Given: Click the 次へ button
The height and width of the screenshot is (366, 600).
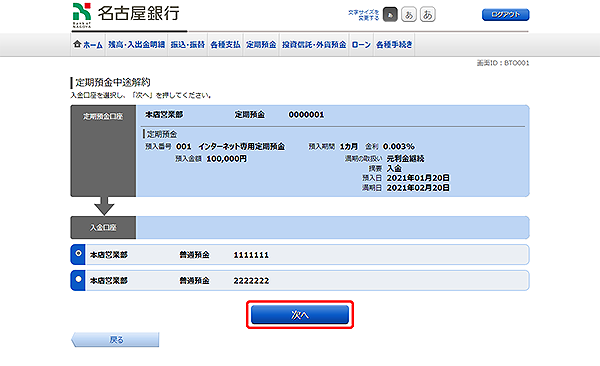Looking at the screenshot, I should click(x=300, y=315).
